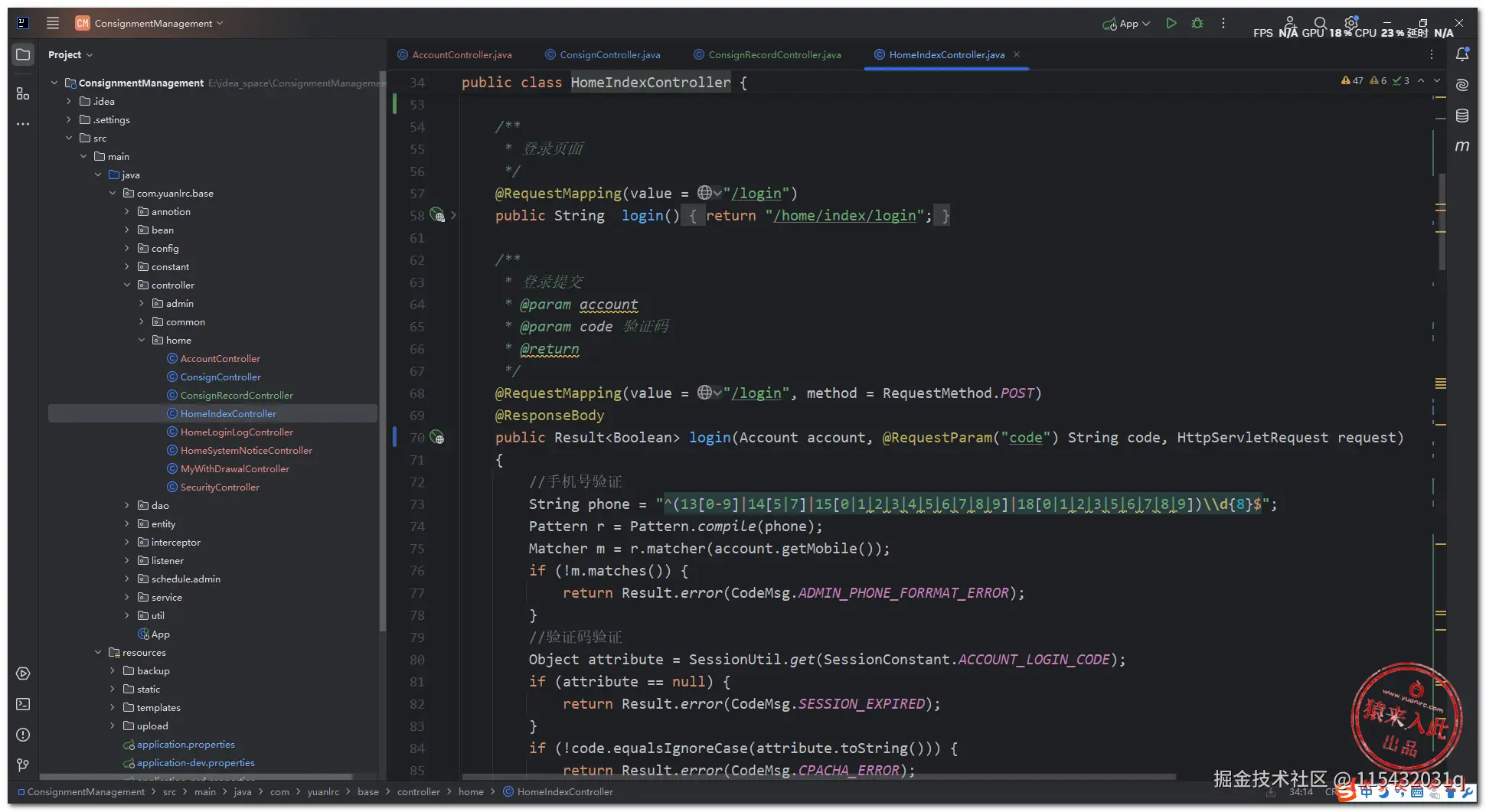Viewport: 1486px width, 812px height.
Task: Open the Project tool window icon
Action: 23,54
